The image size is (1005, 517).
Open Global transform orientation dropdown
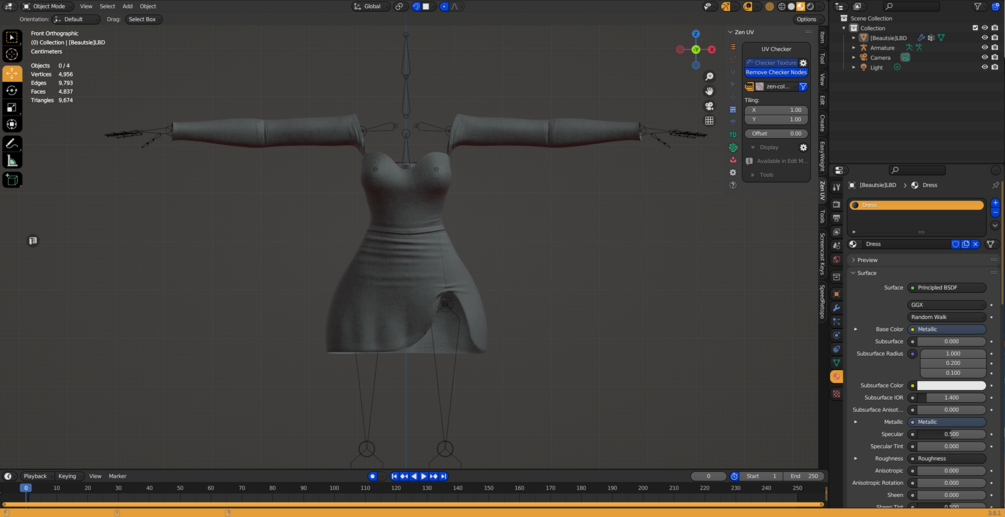[371, 6]
